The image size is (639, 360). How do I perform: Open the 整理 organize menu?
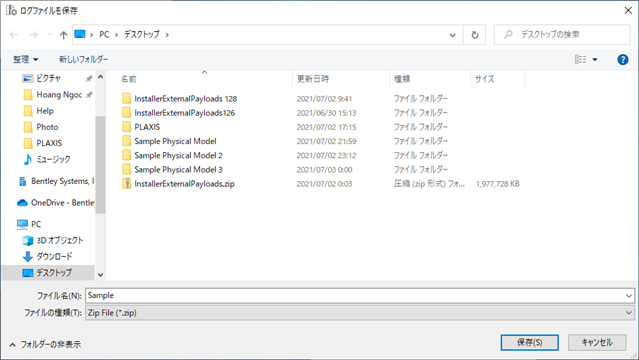(25, 60)
